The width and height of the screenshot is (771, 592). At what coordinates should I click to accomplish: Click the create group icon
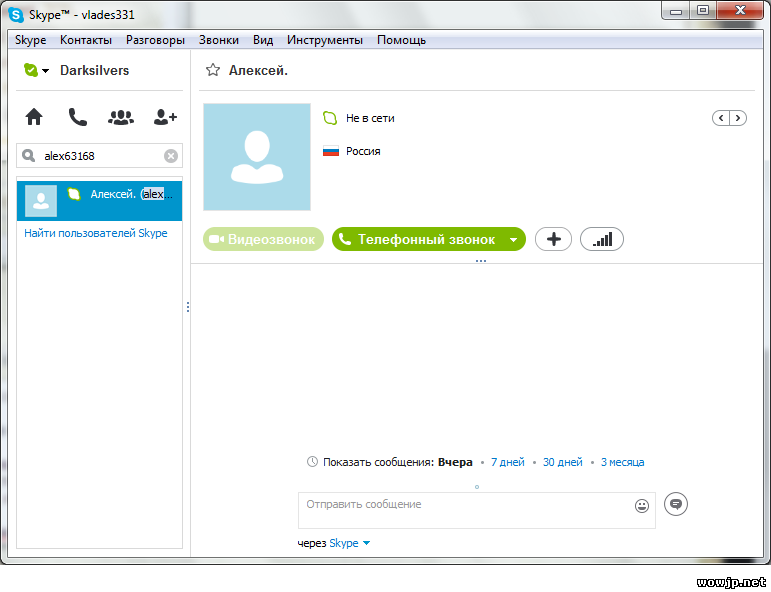coord(121,117)
